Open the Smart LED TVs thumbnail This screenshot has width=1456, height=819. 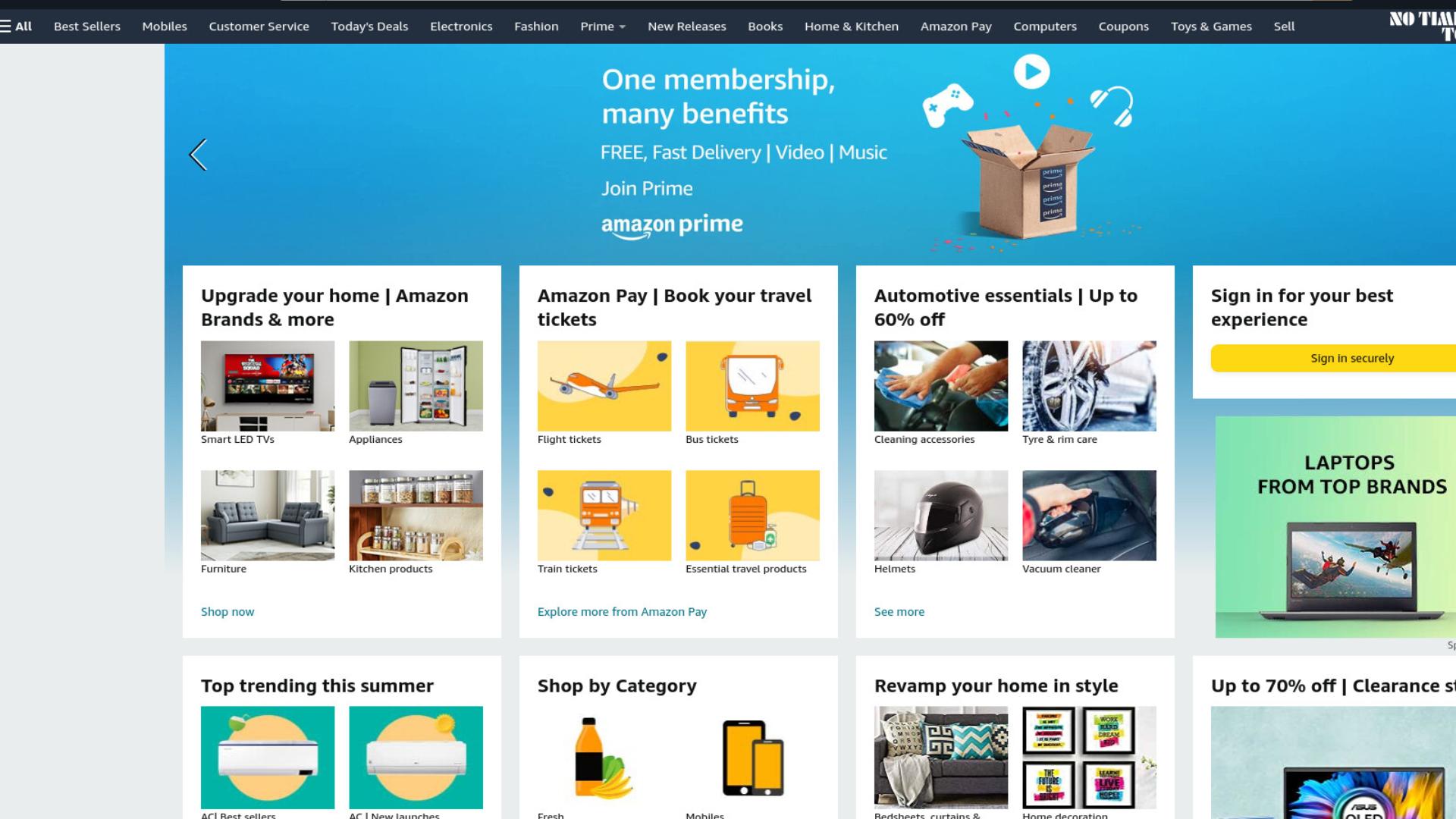coord(268,386)
